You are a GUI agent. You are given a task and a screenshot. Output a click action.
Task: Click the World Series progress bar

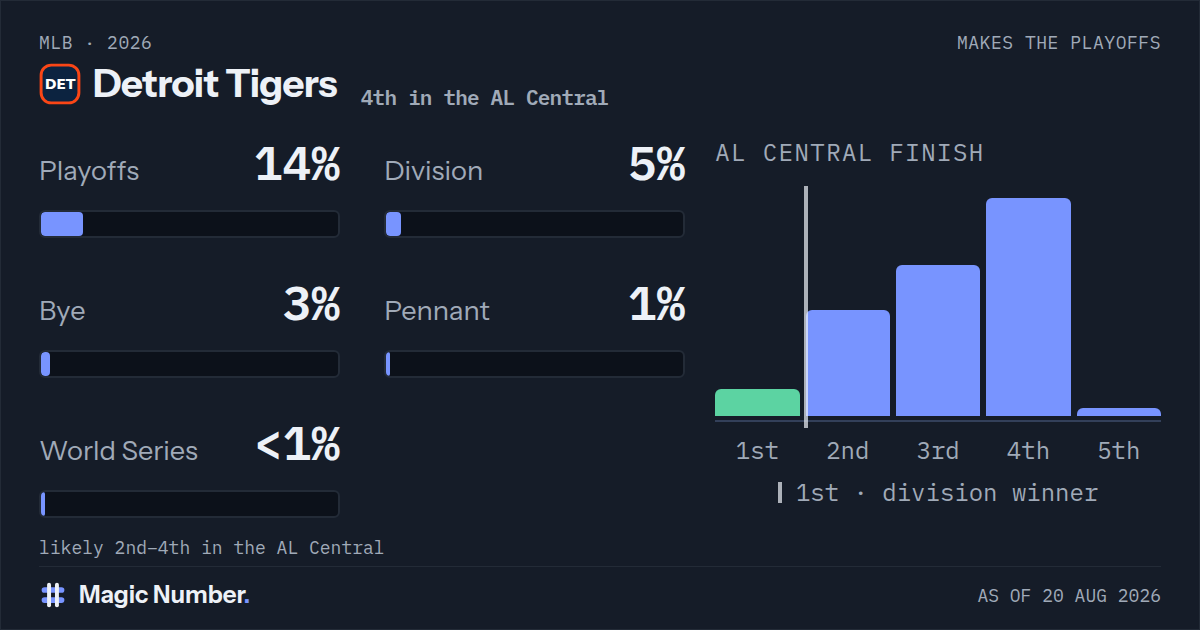[189, 504]
